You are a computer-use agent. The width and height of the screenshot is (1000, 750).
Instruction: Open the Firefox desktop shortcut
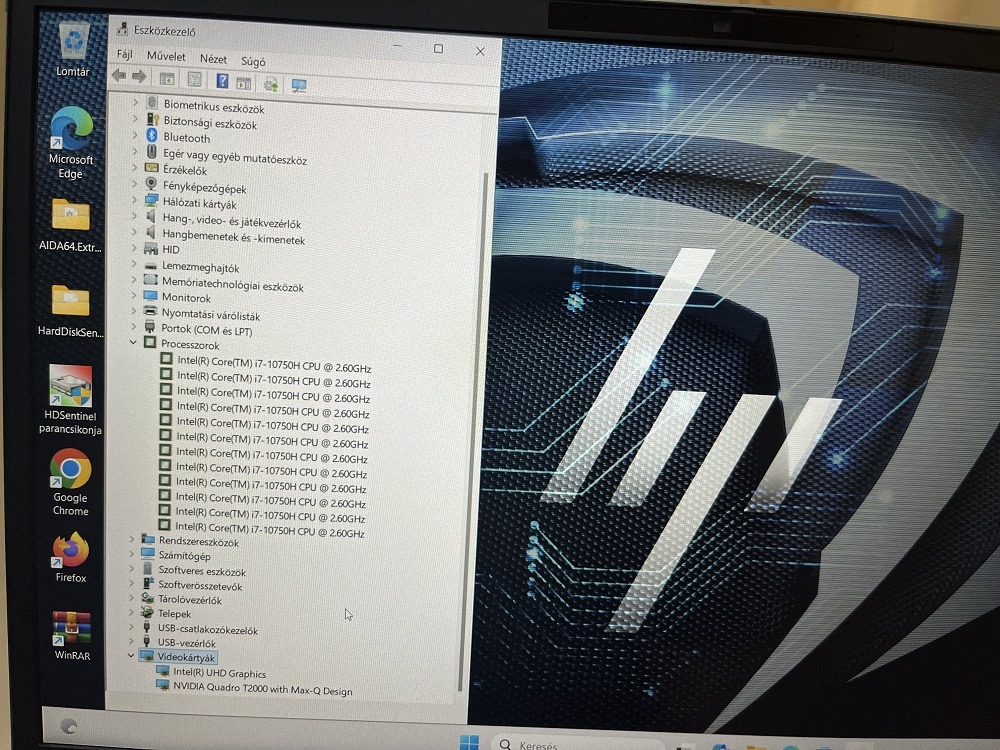coord(70,557)
